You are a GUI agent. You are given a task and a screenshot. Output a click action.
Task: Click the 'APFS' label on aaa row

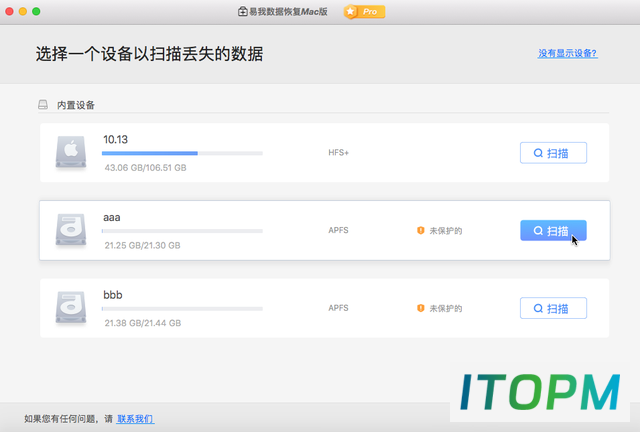coord(338,230)
